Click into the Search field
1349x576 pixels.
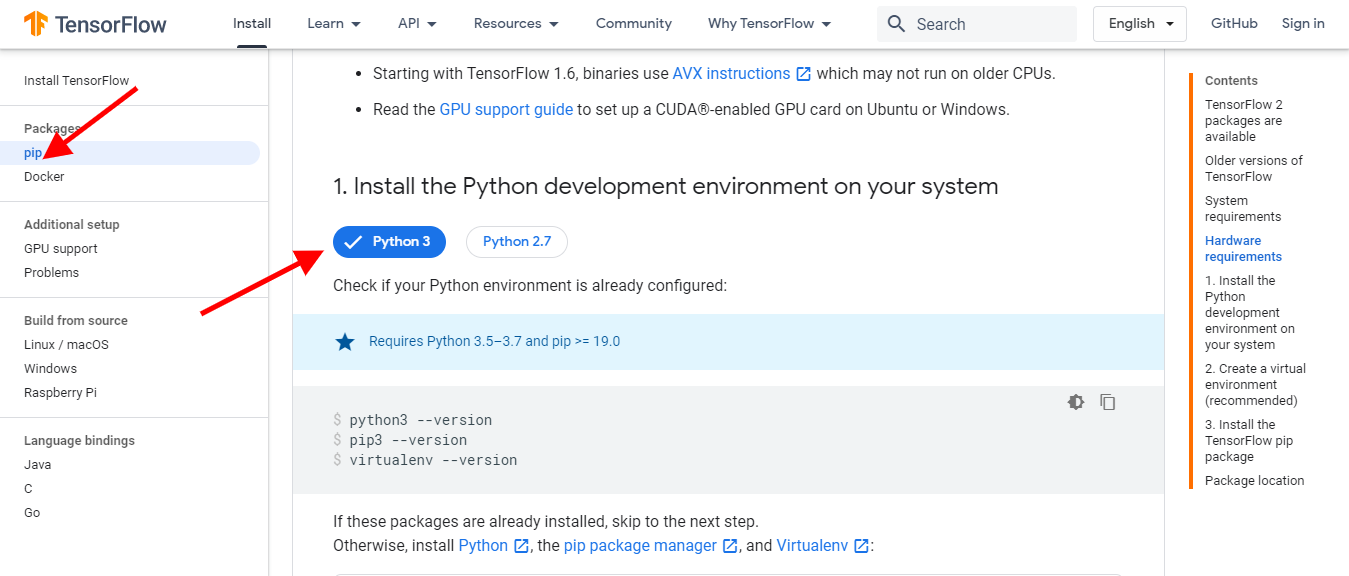point(990,24)
